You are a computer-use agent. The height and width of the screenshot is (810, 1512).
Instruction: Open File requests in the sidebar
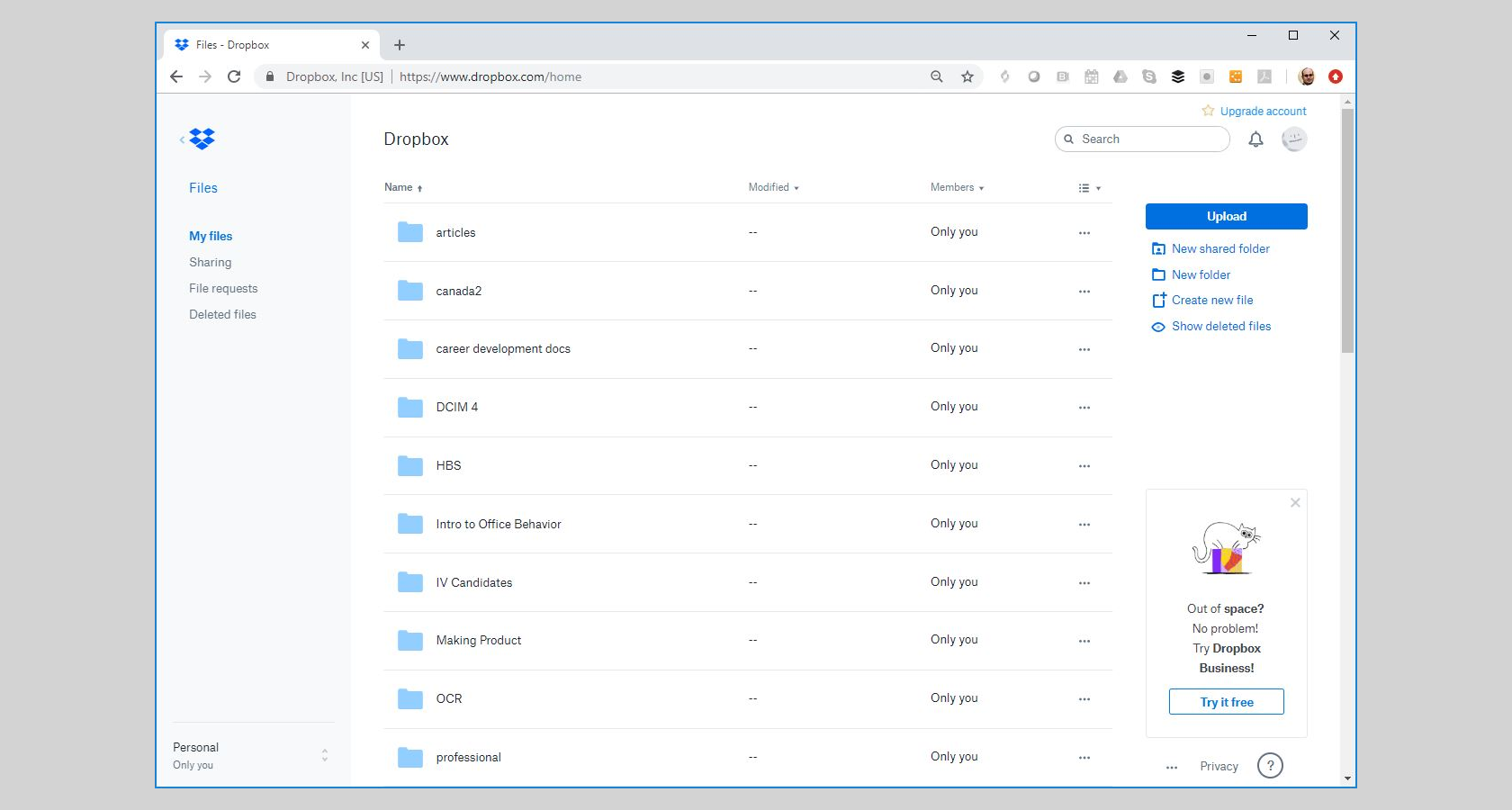(223, 288)
